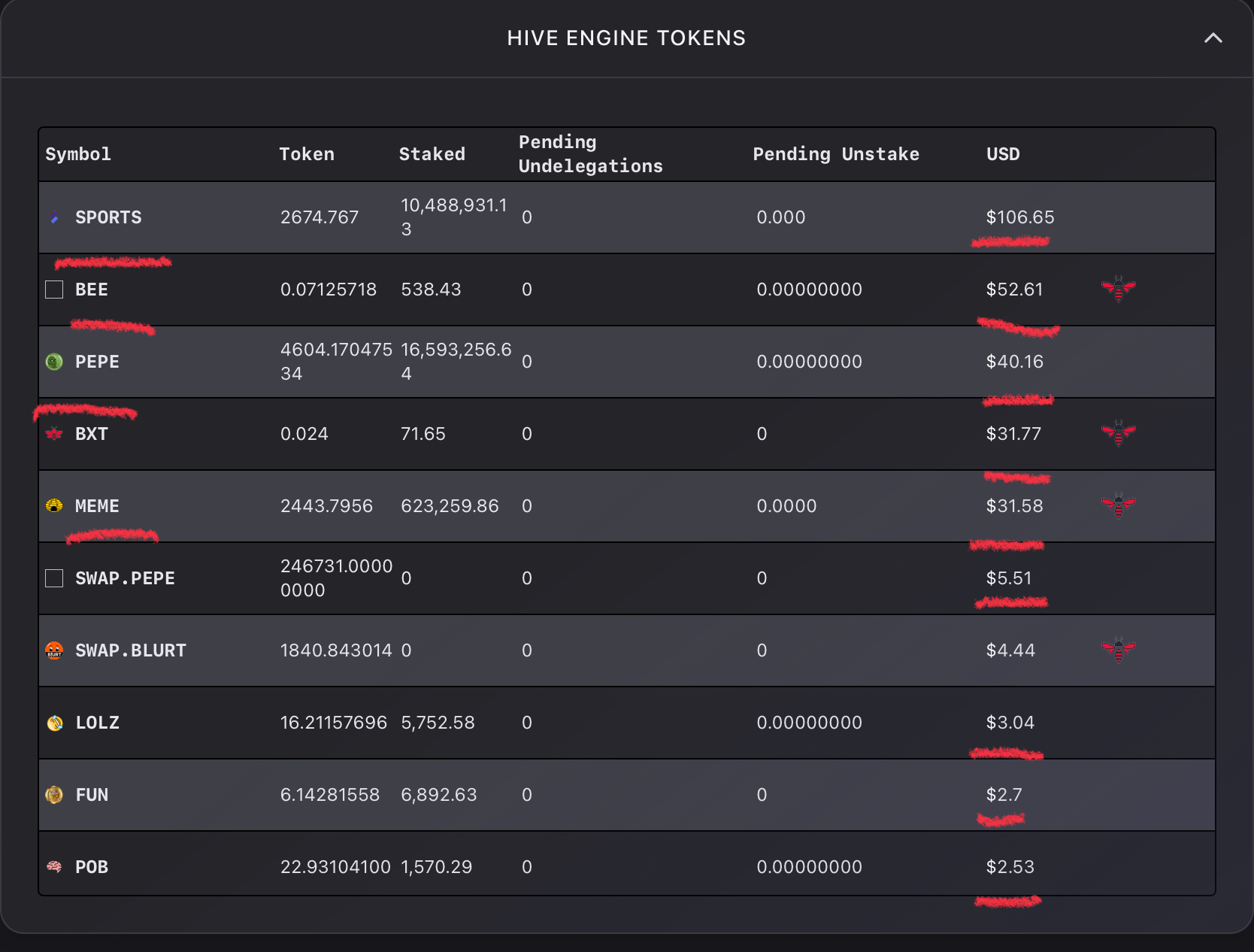Click BEE staked amount 538.43
Viewport: 1254px width, 952px height.
pyautogui.click(x=431, y=290)
